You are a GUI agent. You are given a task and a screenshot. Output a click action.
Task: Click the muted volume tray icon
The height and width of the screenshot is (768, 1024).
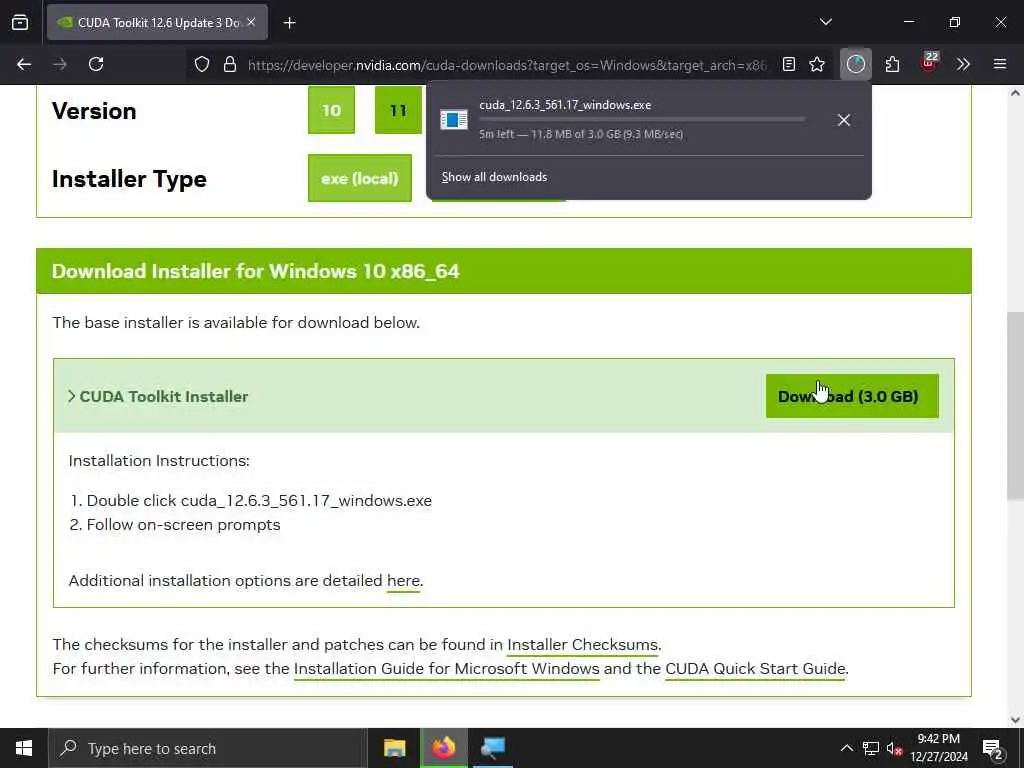(x=895, y=748)
